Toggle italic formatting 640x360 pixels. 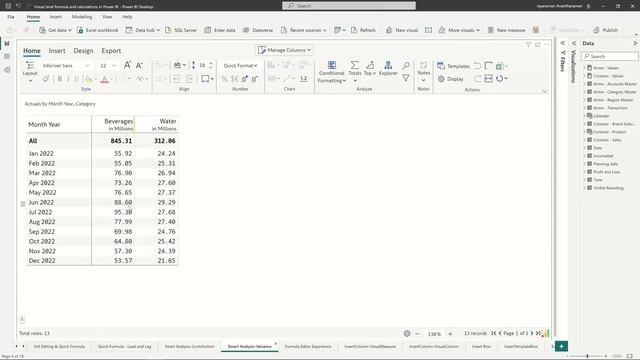(68, 79)
